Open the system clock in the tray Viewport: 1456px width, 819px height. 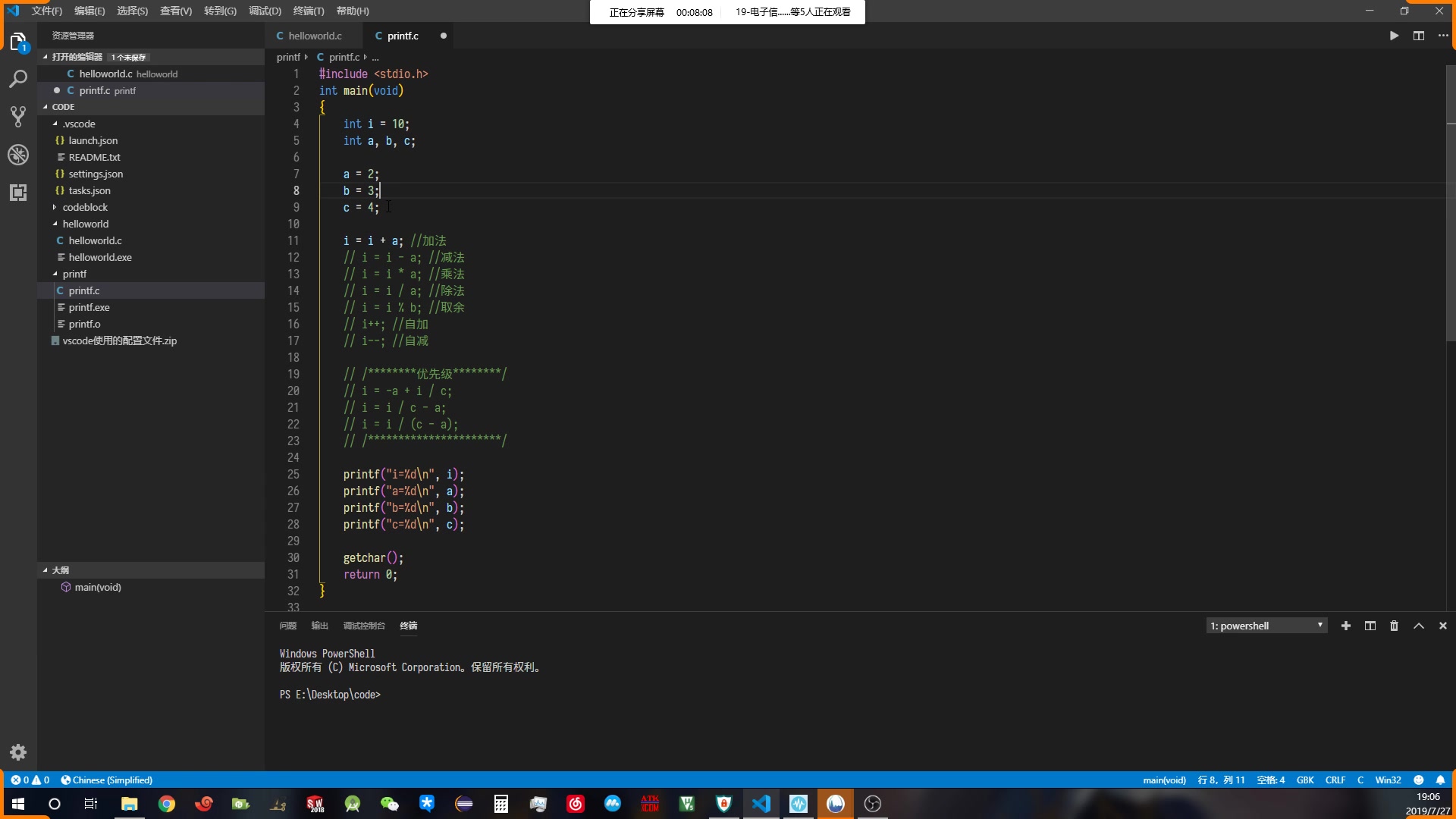[1428, 804]
